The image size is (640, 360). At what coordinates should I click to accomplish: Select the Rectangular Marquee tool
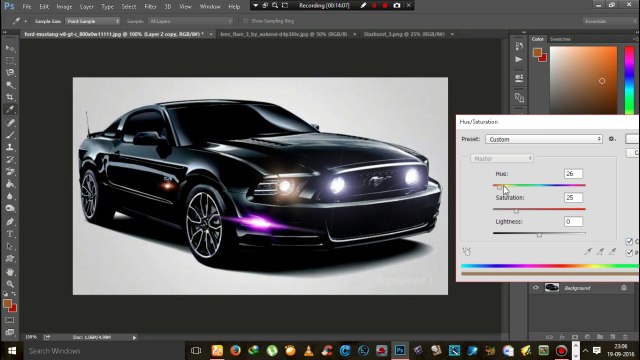[10, 60]
